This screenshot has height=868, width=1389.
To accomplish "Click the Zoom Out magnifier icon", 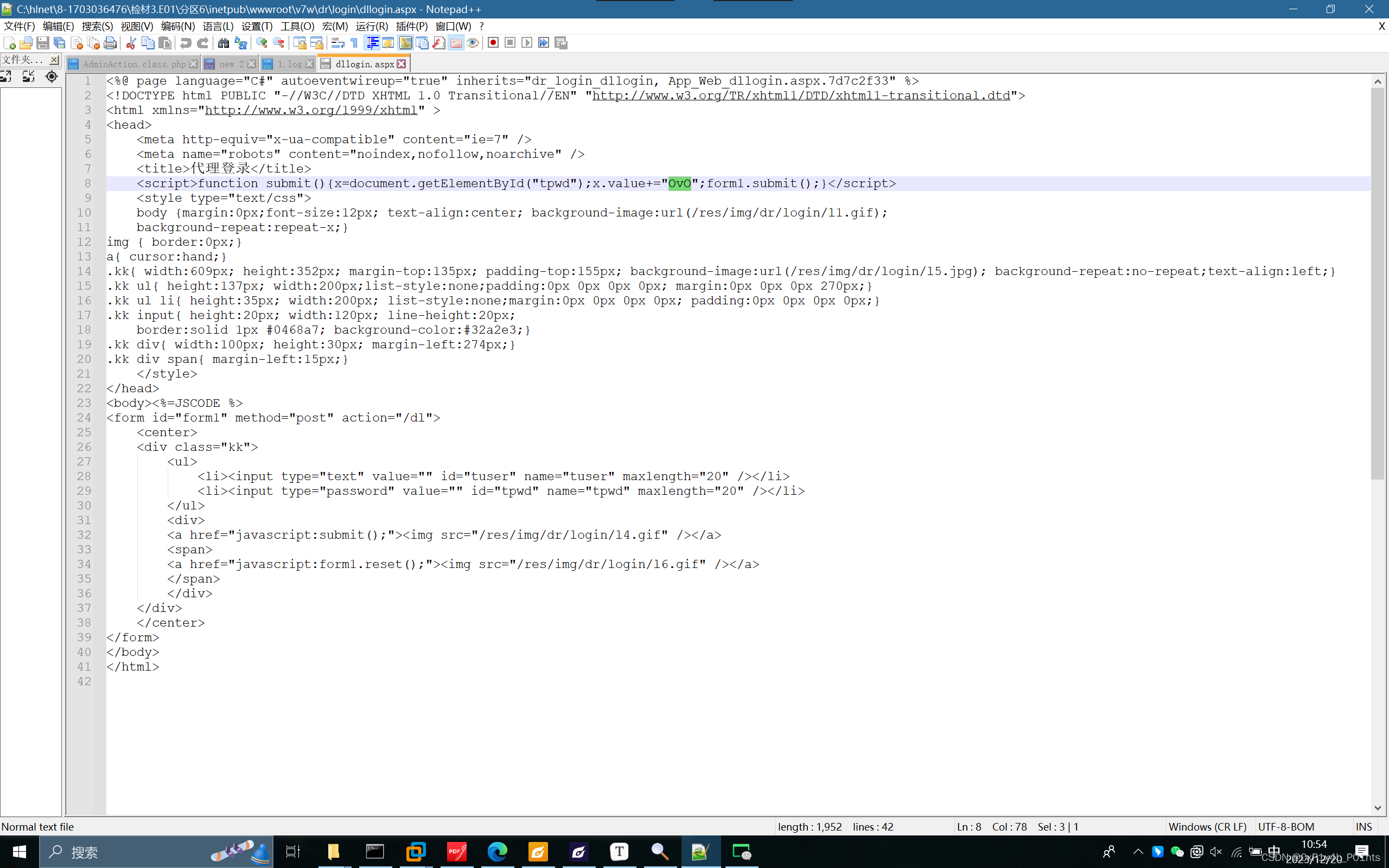I will (278, 43).
